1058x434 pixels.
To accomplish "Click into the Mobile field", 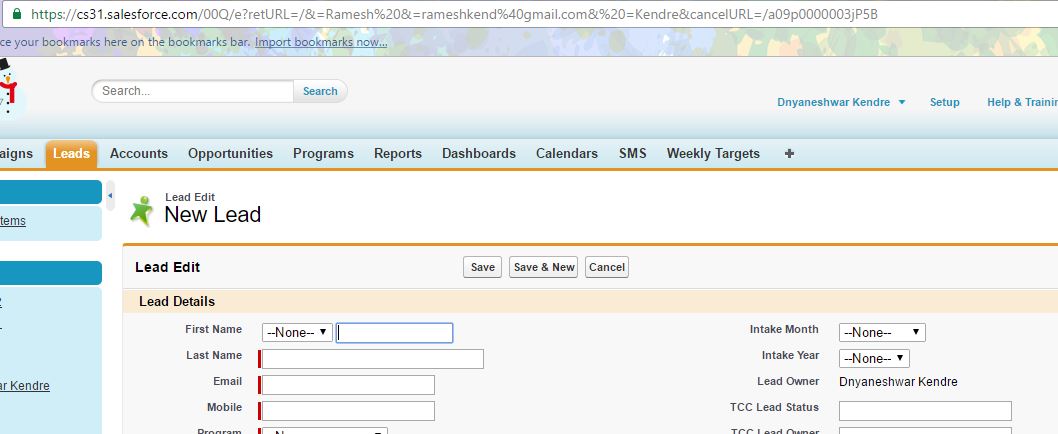I will tap(348, 410).
